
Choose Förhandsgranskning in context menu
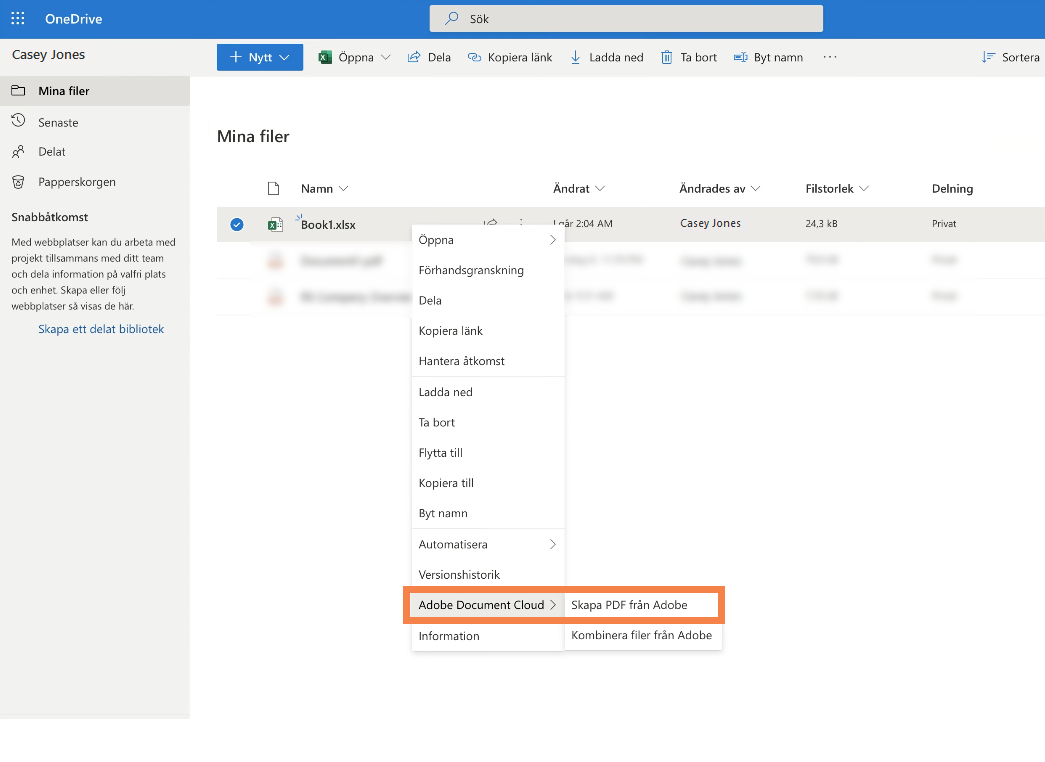[488, 270]
